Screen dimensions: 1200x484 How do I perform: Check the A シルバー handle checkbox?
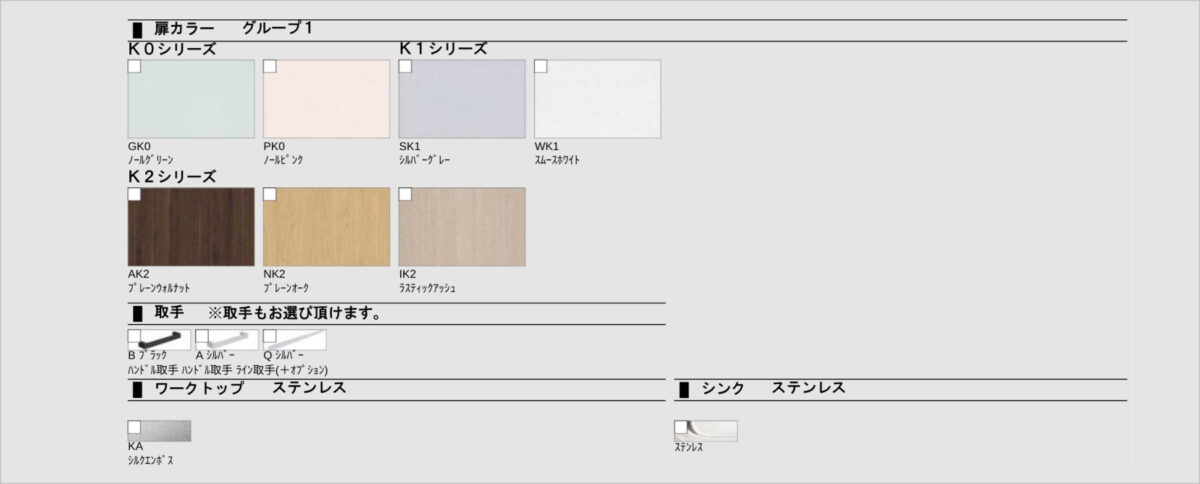201,336
